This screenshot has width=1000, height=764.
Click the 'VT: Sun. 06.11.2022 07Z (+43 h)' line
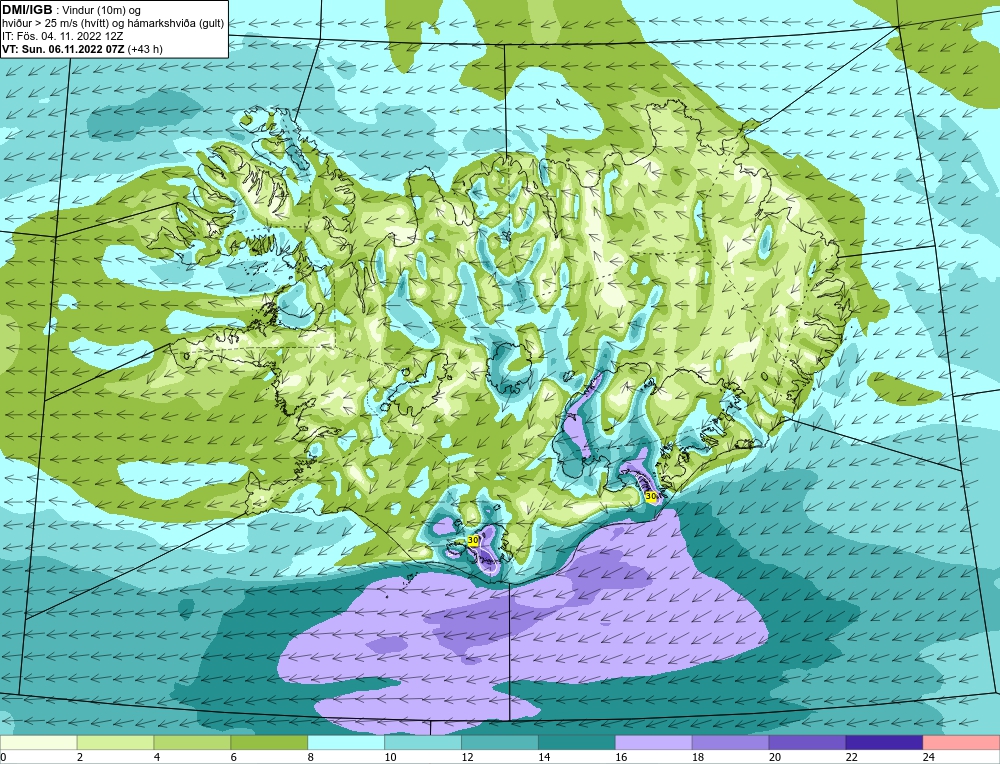(82, 49)
